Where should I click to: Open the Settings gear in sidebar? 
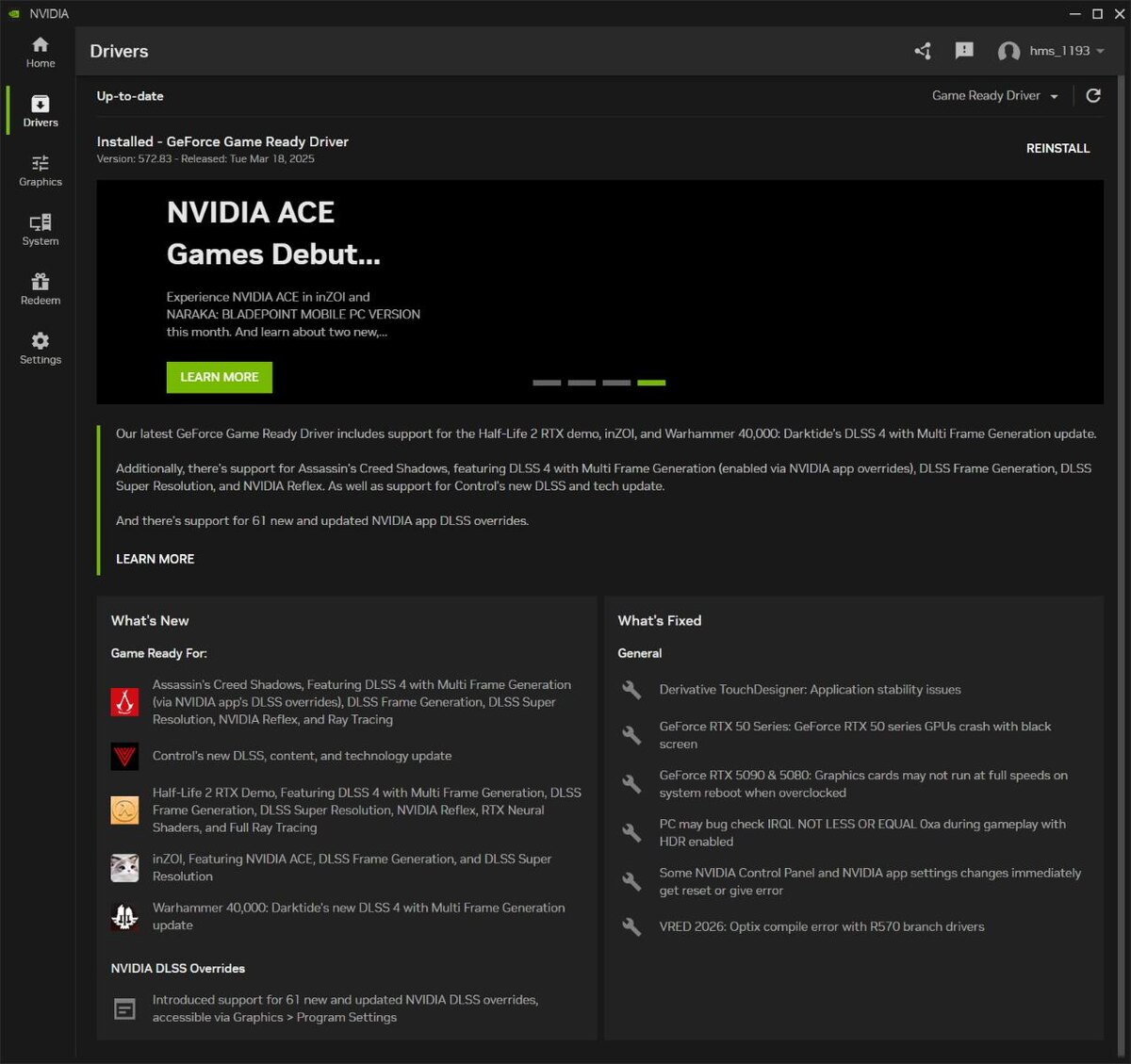click(40, 349)
